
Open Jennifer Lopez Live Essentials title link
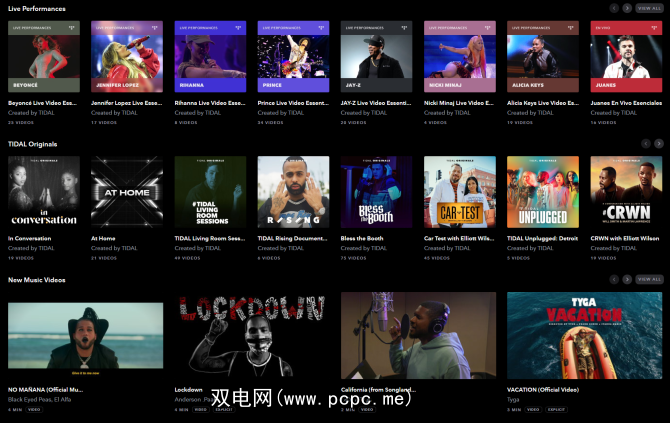coord(126,103)
